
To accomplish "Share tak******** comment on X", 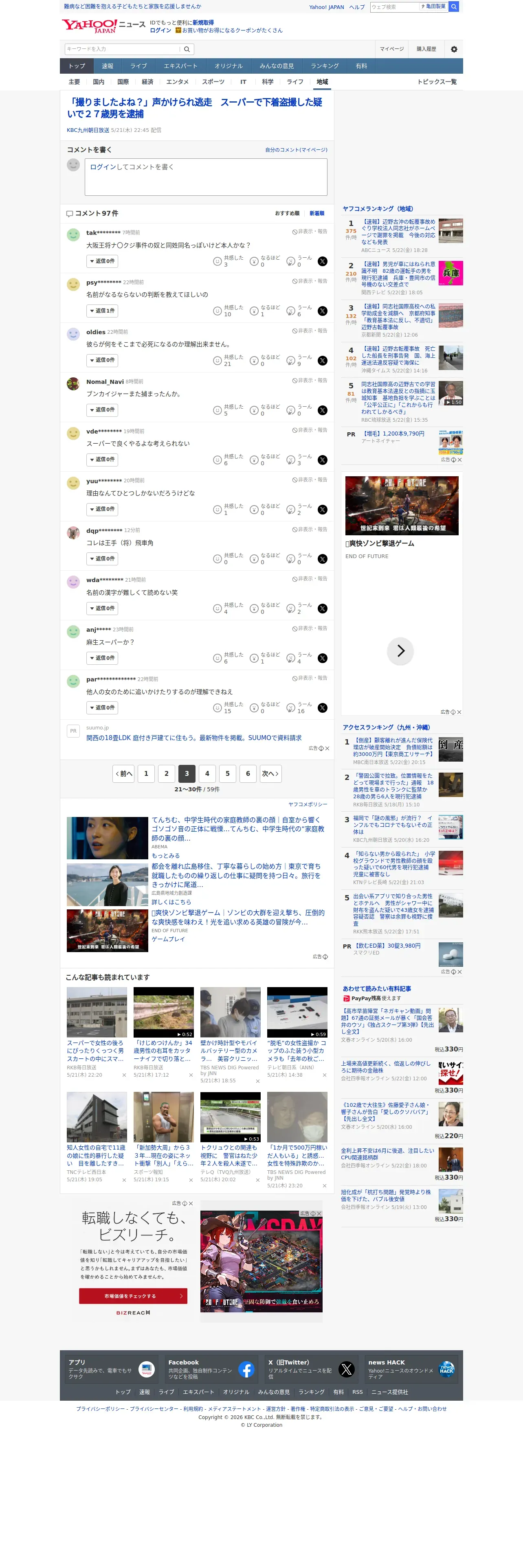I will point(323,261).
